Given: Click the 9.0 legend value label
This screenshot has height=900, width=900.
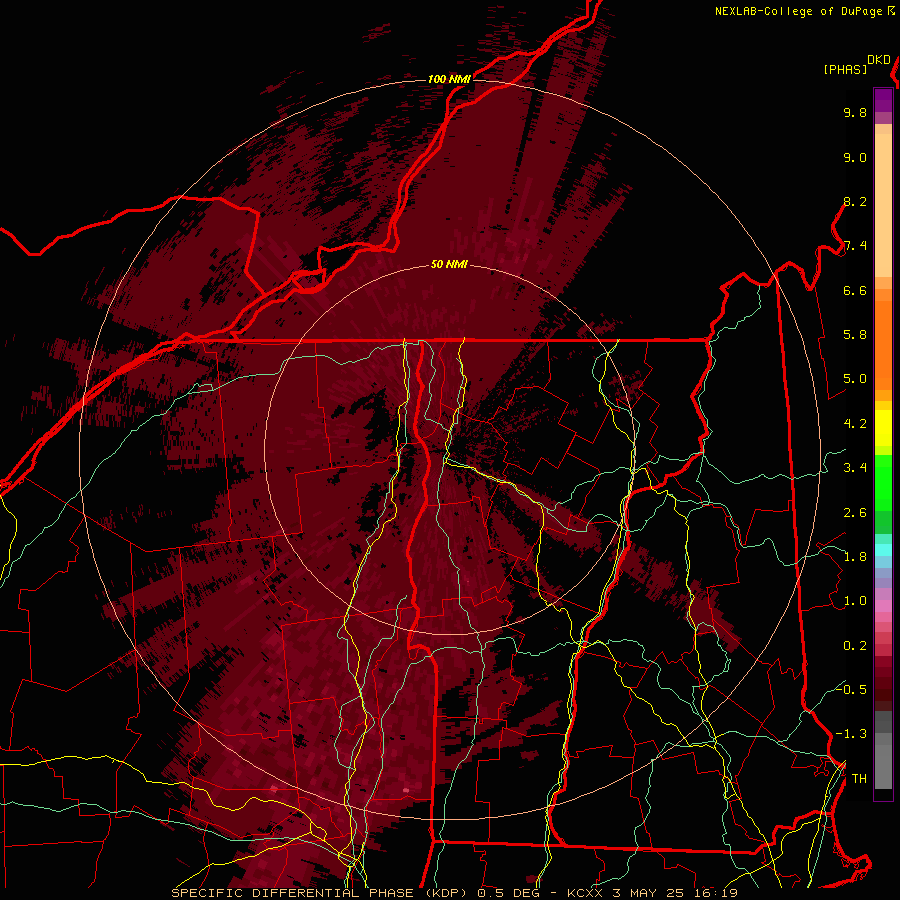Looking at the screenshot, I should (x=855, y=157).
